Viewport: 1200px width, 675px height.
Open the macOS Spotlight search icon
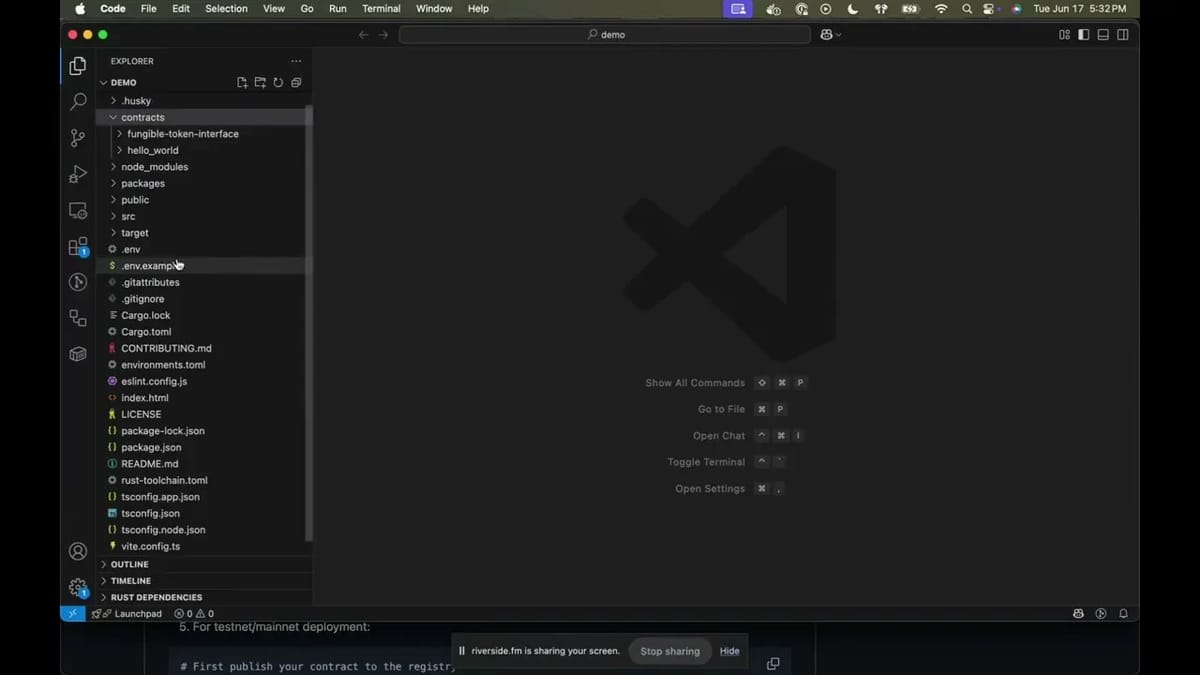pyautogui.click(x=966, y=9)
